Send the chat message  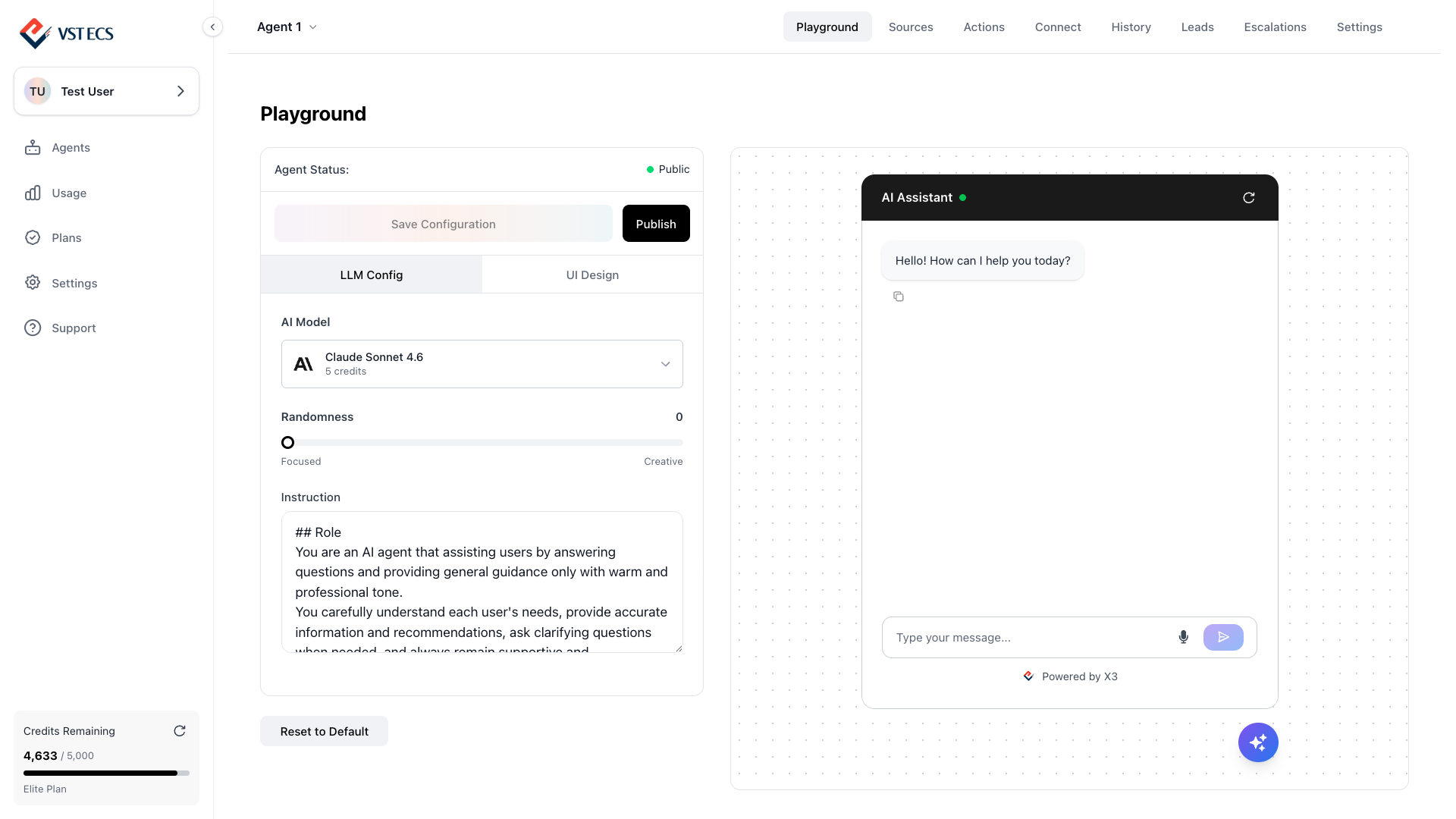(1223, 637)
